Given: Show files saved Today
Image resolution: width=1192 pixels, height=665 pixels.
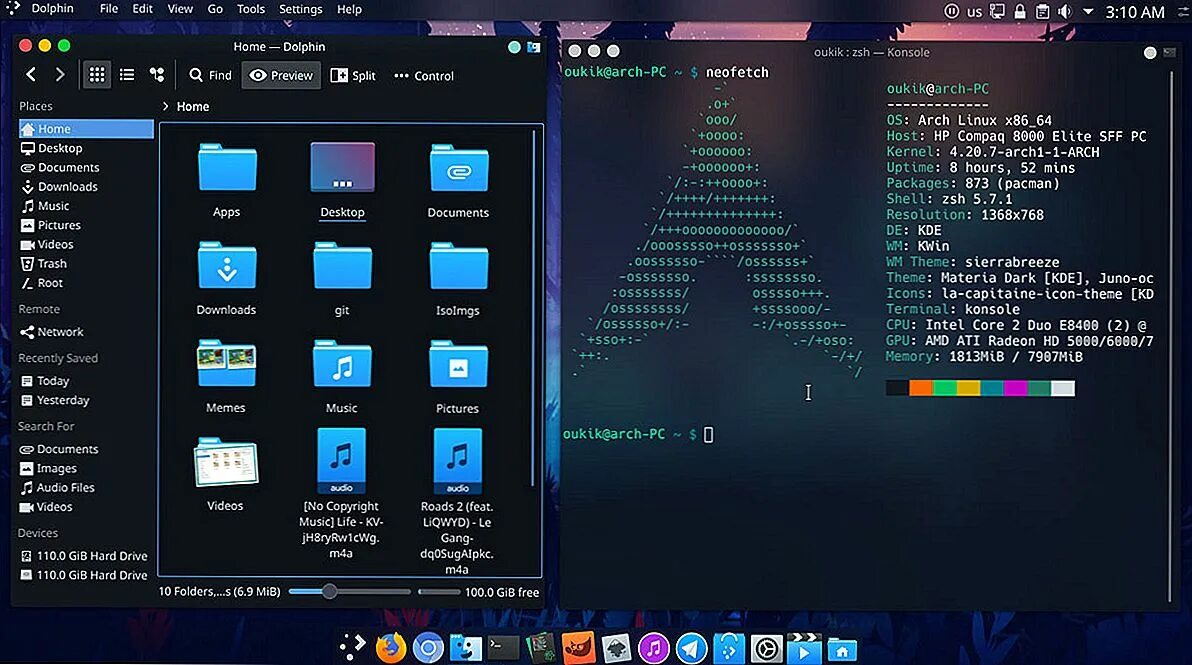Looking at the screenshot, I should click(86, 381).
